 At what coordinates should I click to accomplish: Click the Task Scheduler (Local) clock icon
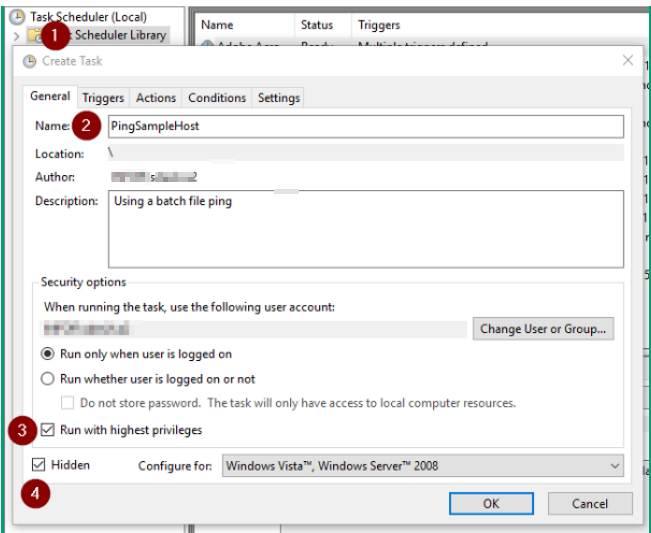[17, 17]
